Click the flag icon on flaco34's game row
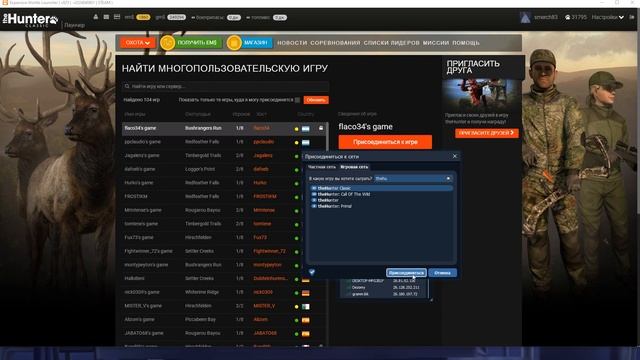 [x=305, y=129]
